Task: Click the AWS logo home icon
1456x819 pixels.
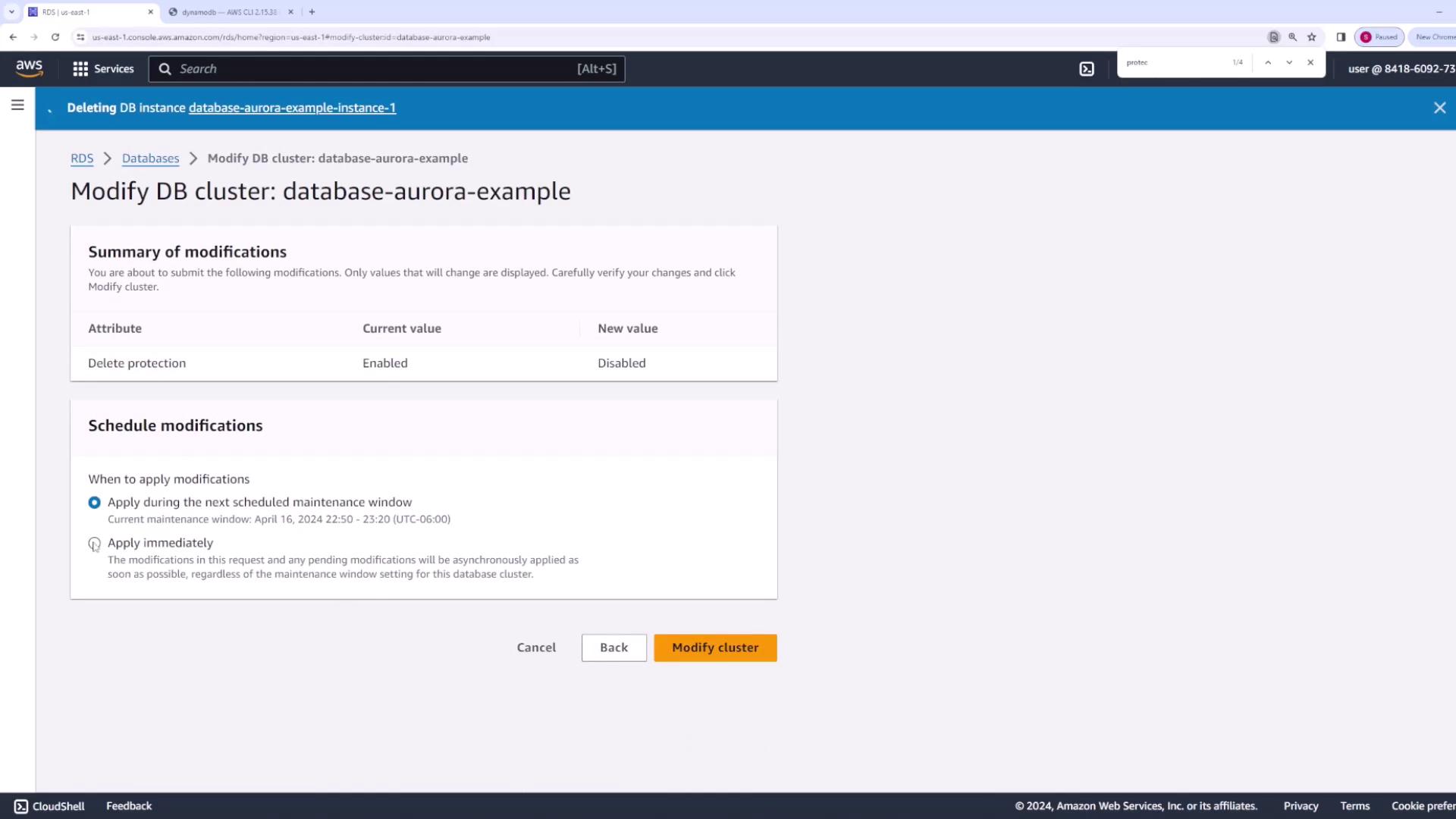Action: 30,68
